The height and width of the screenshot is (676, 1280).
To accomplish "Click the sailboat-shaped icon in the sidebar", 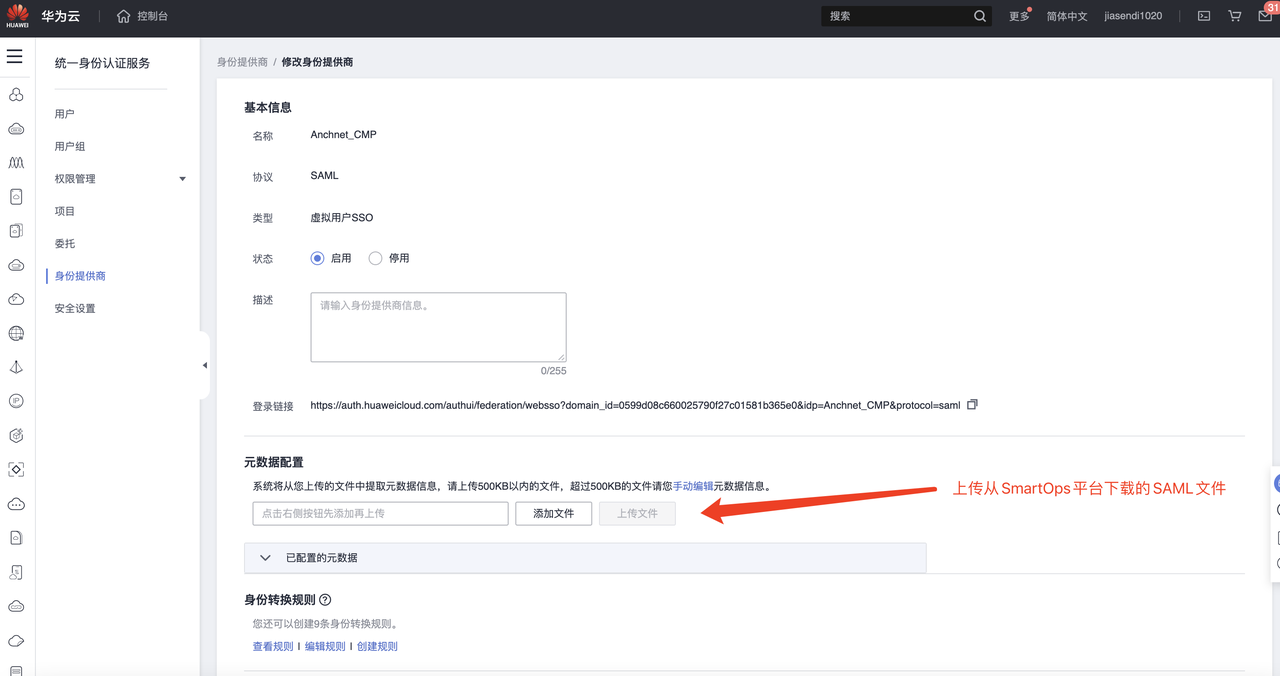I will click(16, 367).
